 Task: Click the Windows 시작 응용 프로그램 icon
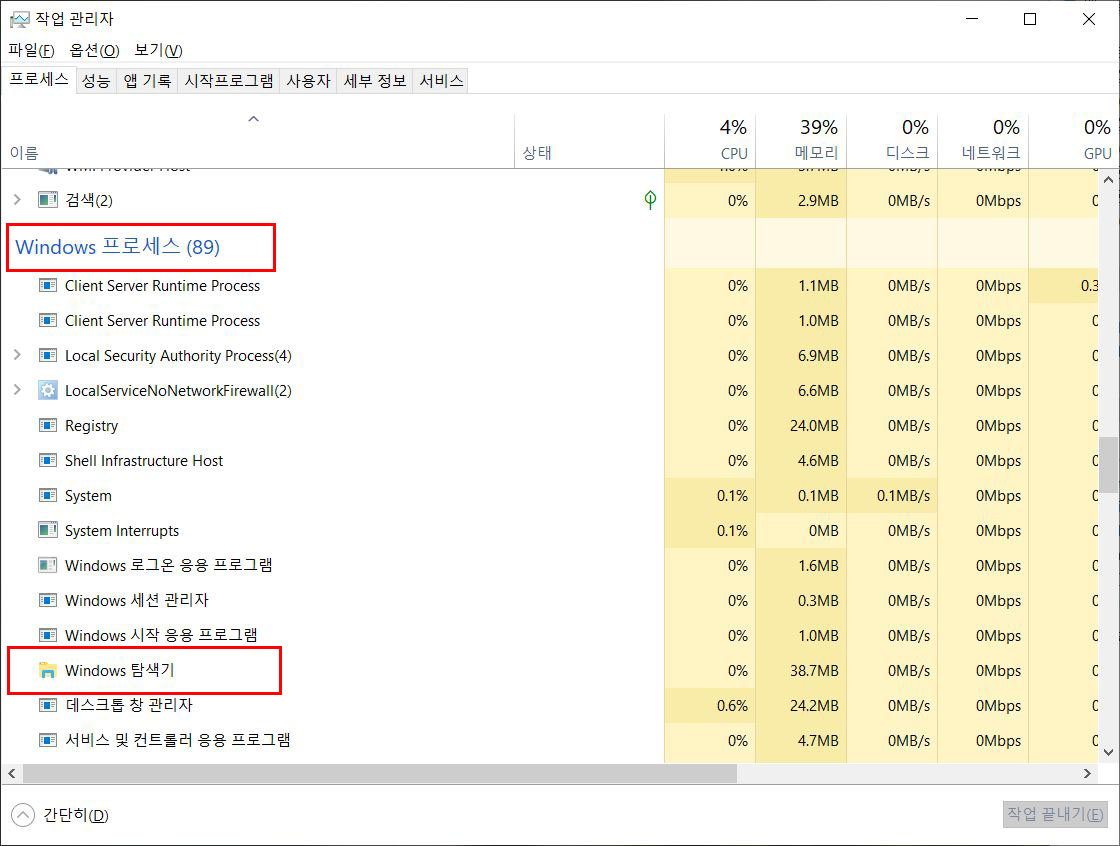tap(48, 635)
